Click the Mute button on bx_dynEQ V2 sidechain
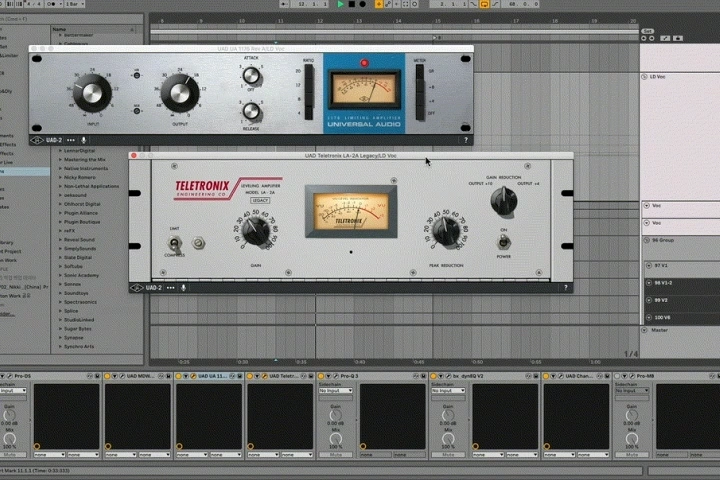720x480 pixels. point(448,455)
